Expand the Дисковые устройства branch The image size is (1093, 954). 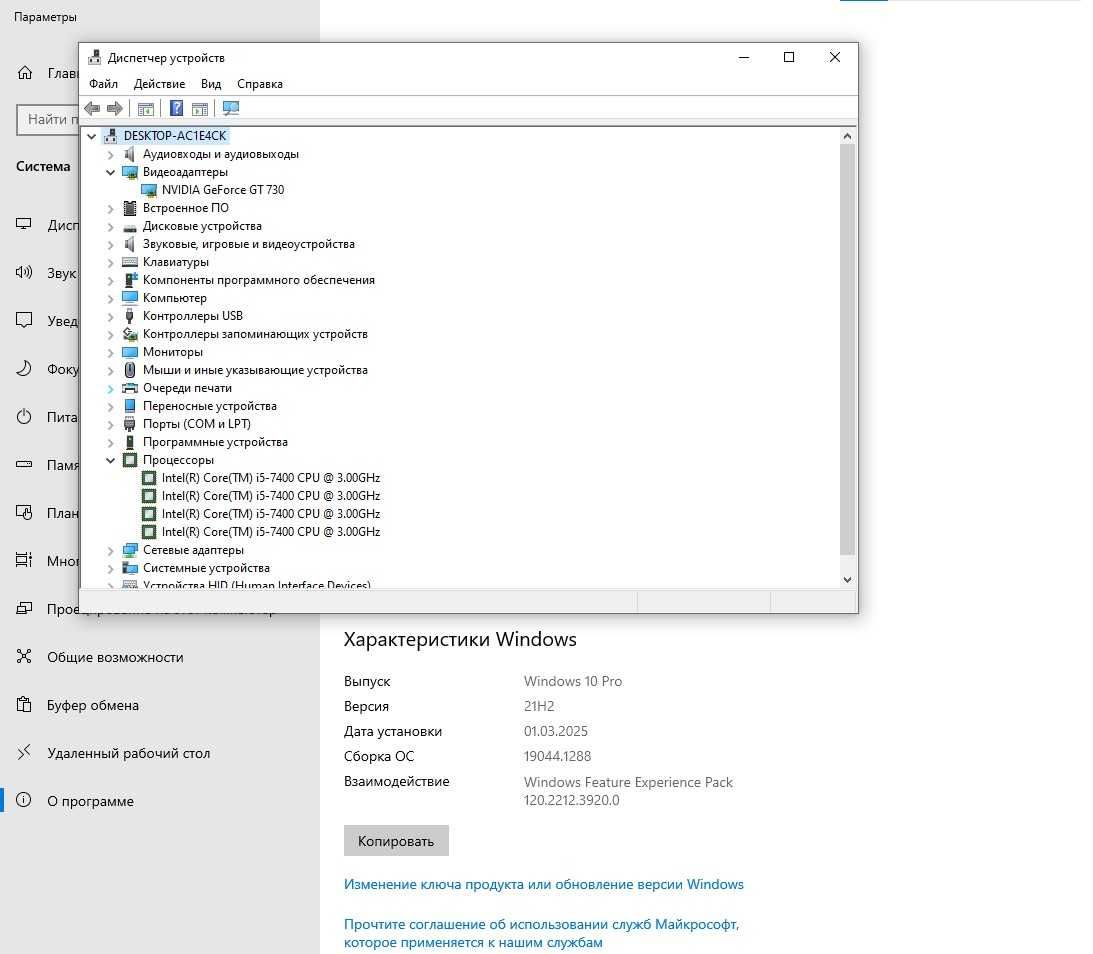point(110,226)
